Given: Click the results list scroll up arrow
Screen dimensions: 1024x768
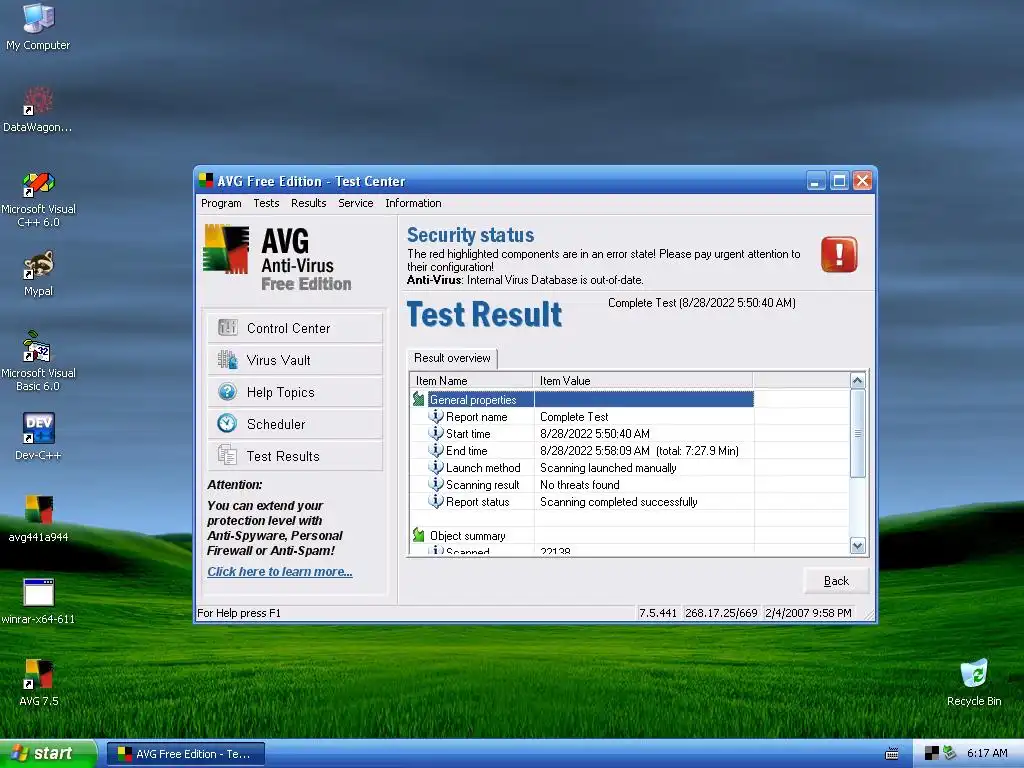Looking at the screenshot, I should (857, 380).
